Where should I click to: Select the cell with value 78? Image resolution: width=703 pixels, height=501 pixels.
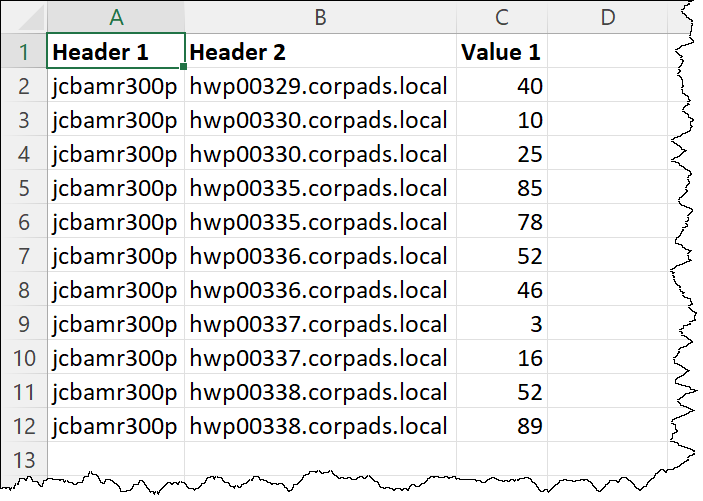click(x=502, y=222)
